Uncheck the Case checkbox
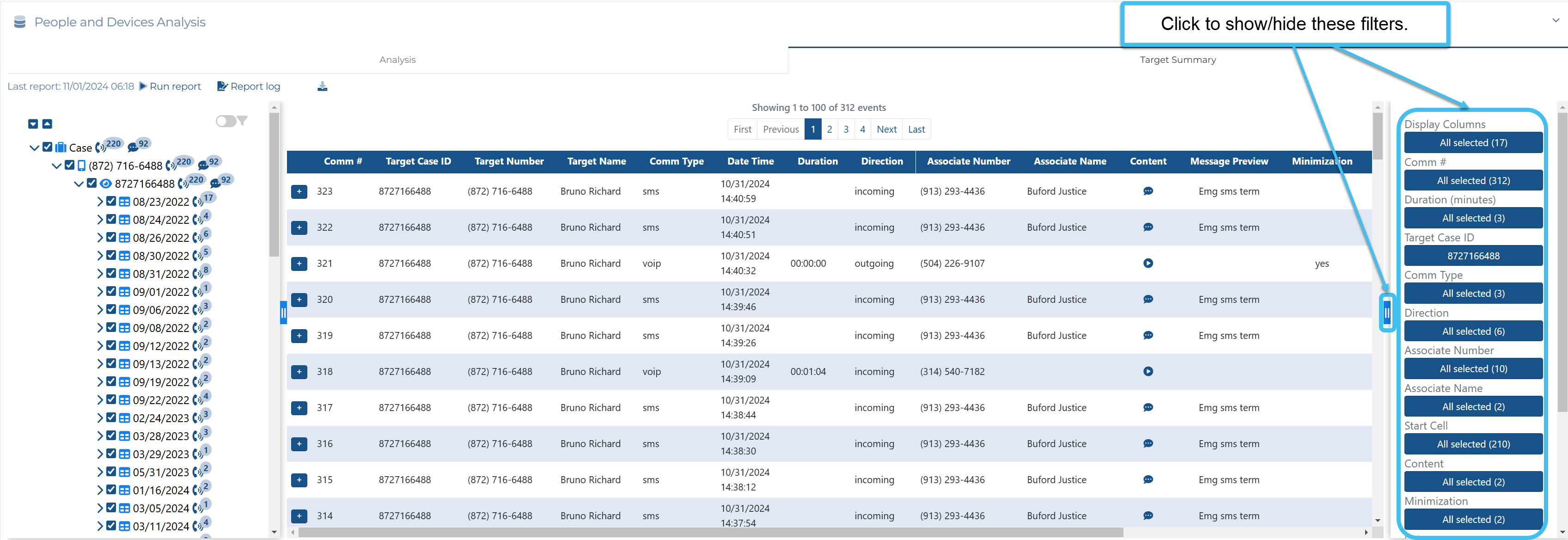The width and height of the screenshot is (1568, 540). click(48, 147)
